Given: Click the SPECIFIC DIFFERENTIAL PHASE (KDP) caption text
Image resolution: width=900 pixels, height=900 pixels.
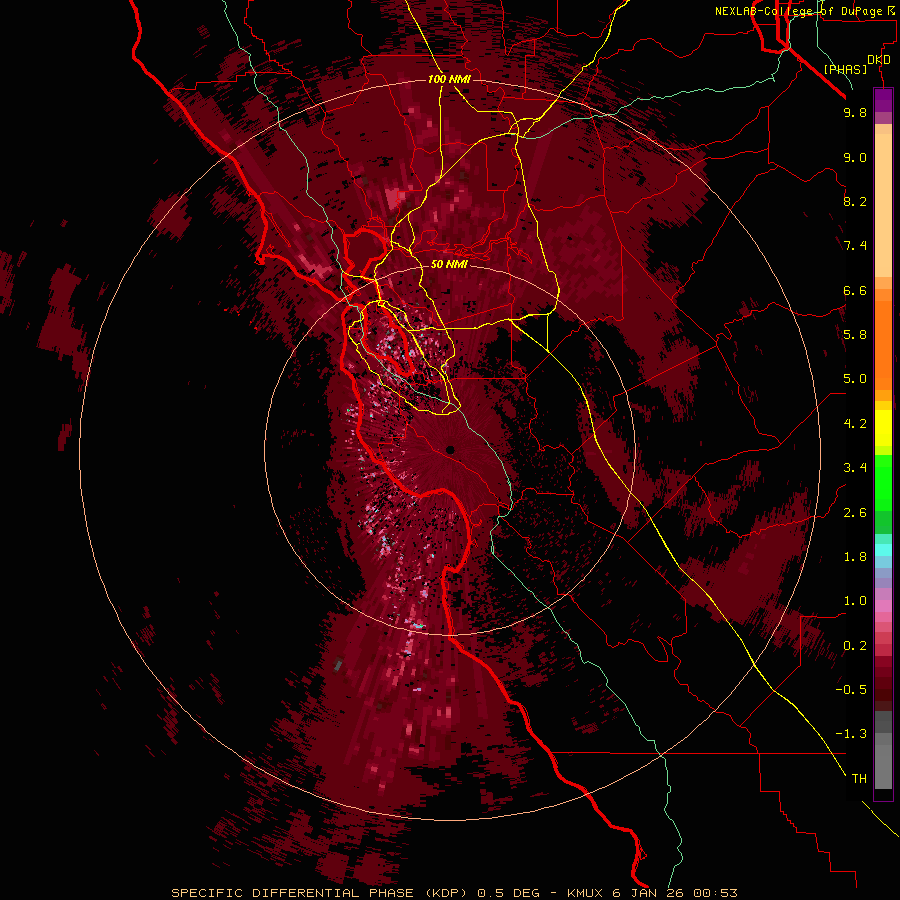Looking at the screenshot, I should [x=320, y=893].
